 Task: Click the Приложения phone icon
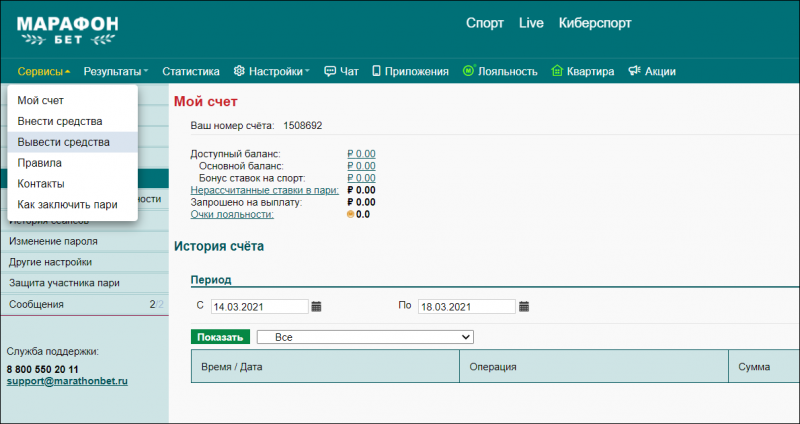coord(377,71)
